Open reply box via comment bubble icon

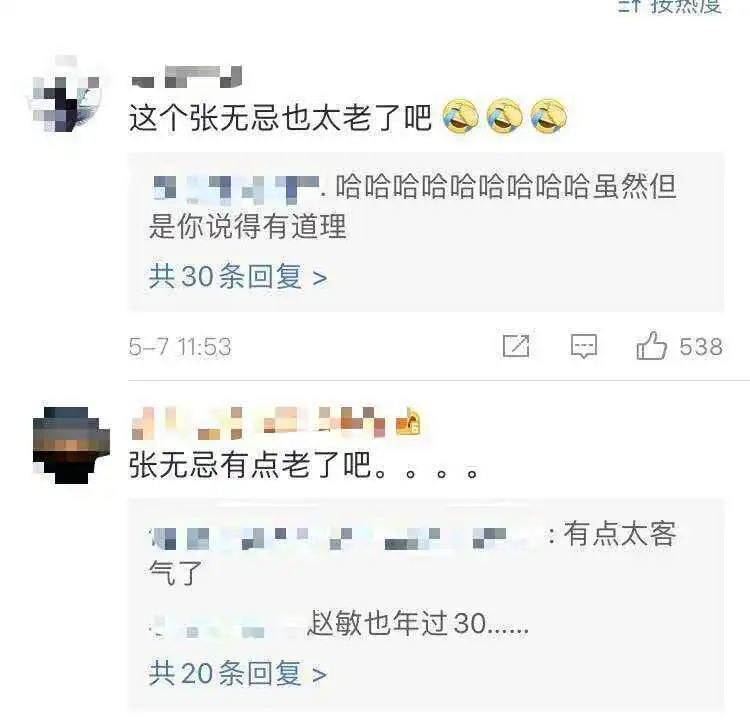(584, 345)
